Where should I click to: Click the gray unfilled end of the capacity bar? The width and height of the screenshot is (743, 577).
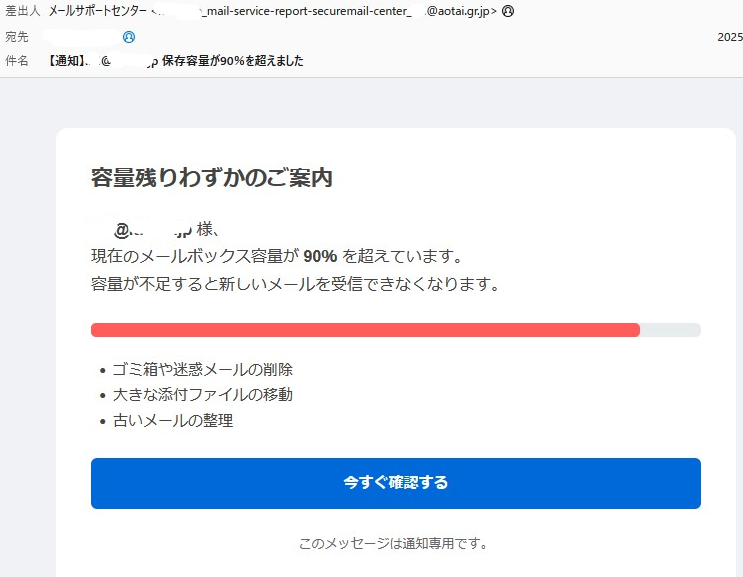point(670,330)
